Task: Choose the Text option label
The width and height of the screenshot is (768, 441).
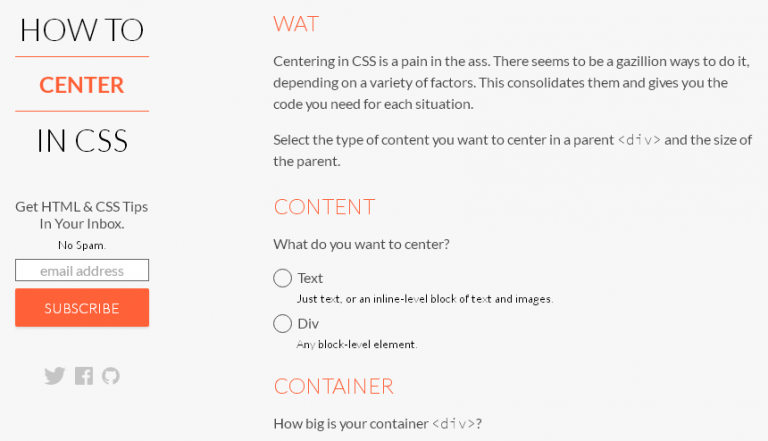Action: coord(310,278)
